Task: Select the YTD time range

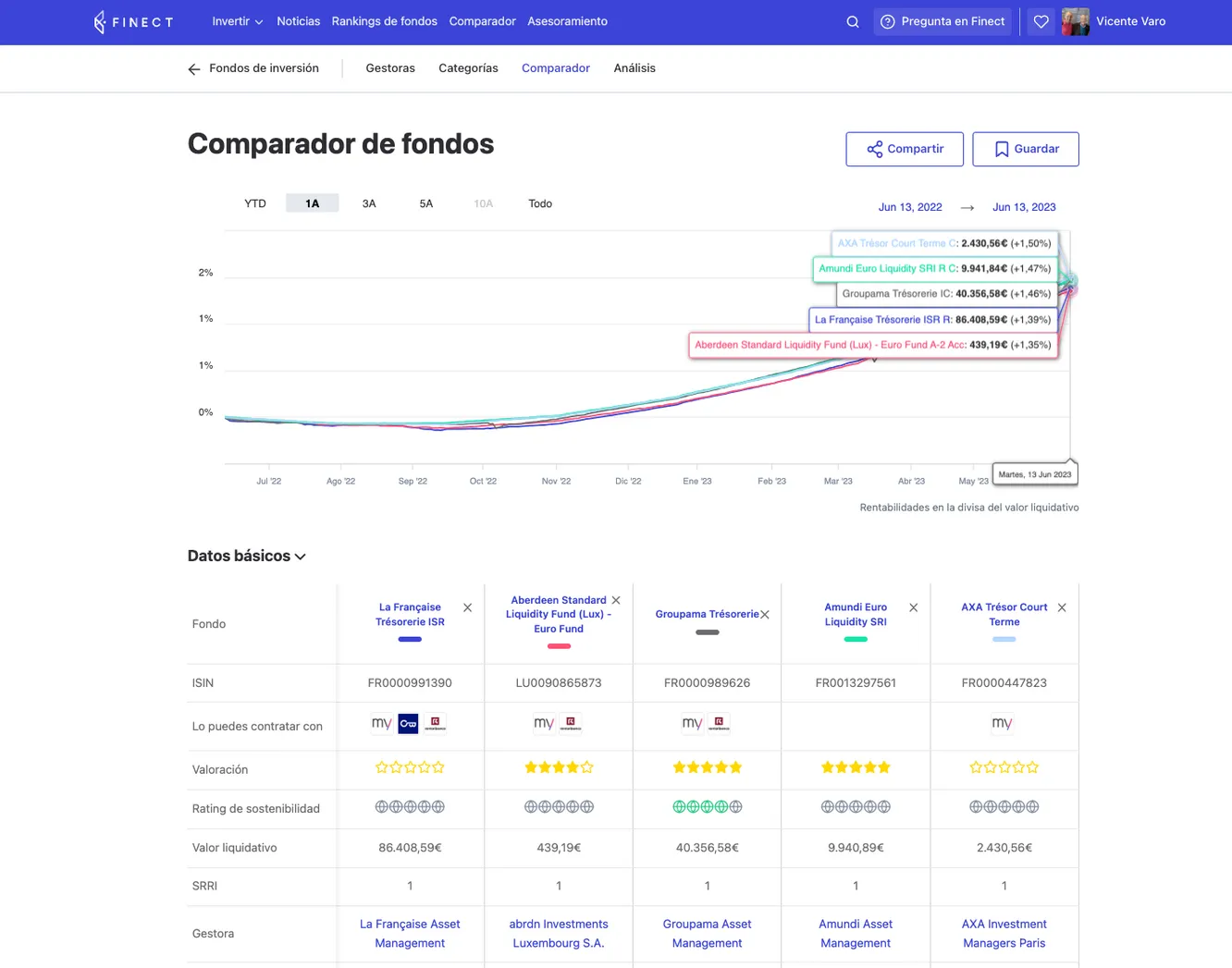Action: pos(255,203)
